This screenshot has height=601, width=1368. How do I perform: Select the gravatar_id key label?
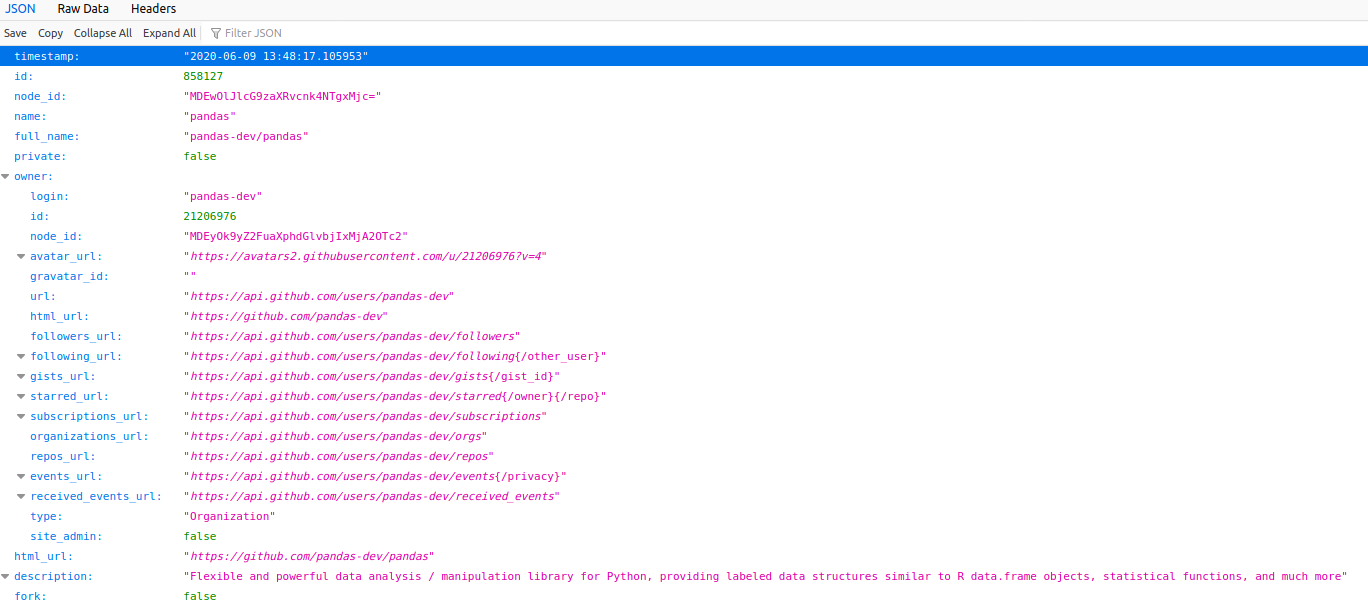(x=69, y=276)
